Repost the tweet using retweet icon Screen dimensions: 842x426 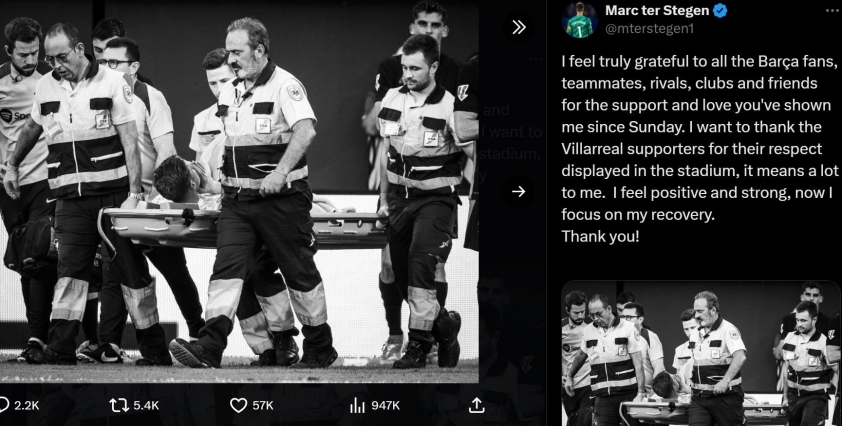tap(118, 405)
